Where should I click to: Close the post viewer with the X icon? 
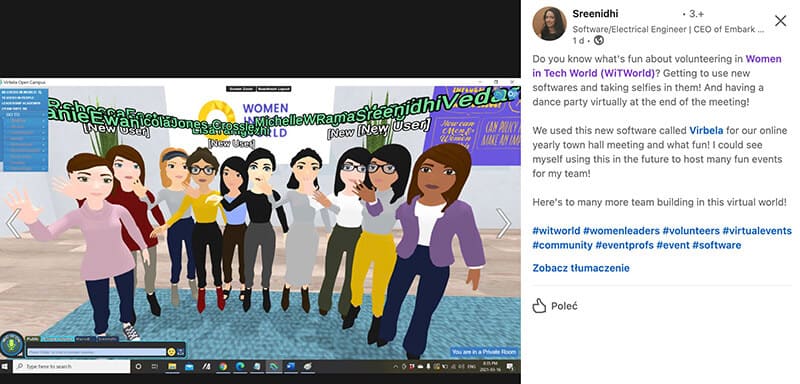[780, 21]
